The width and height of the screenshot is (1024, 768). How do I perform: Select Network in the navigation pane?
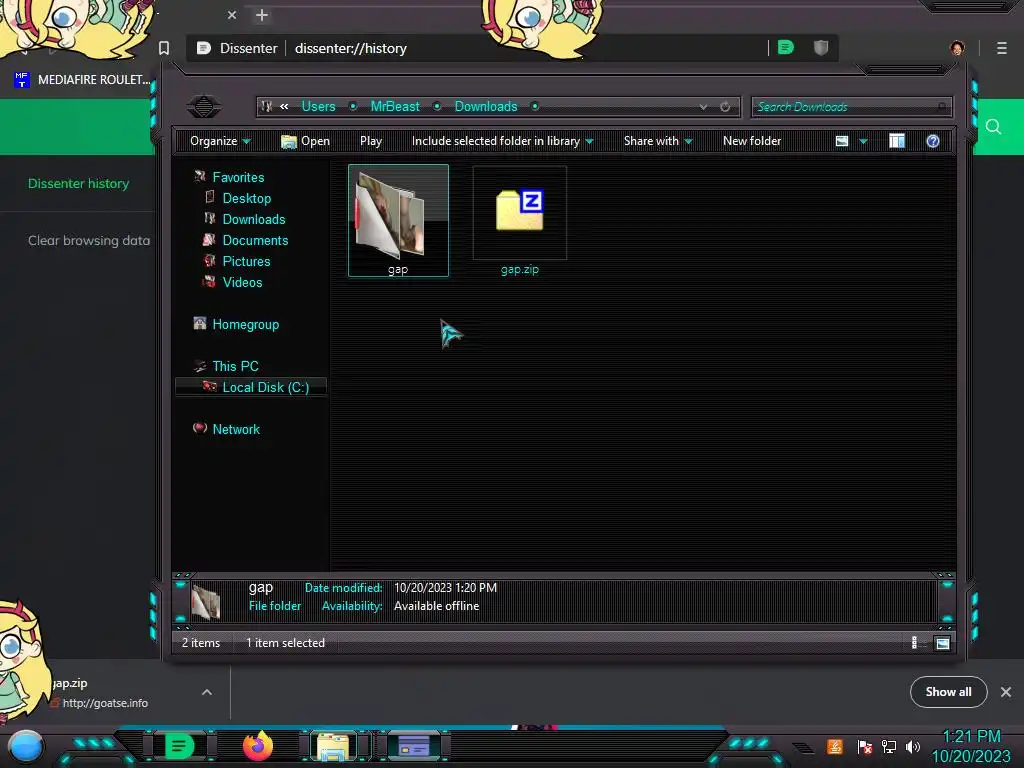click(x=236, y=429)
